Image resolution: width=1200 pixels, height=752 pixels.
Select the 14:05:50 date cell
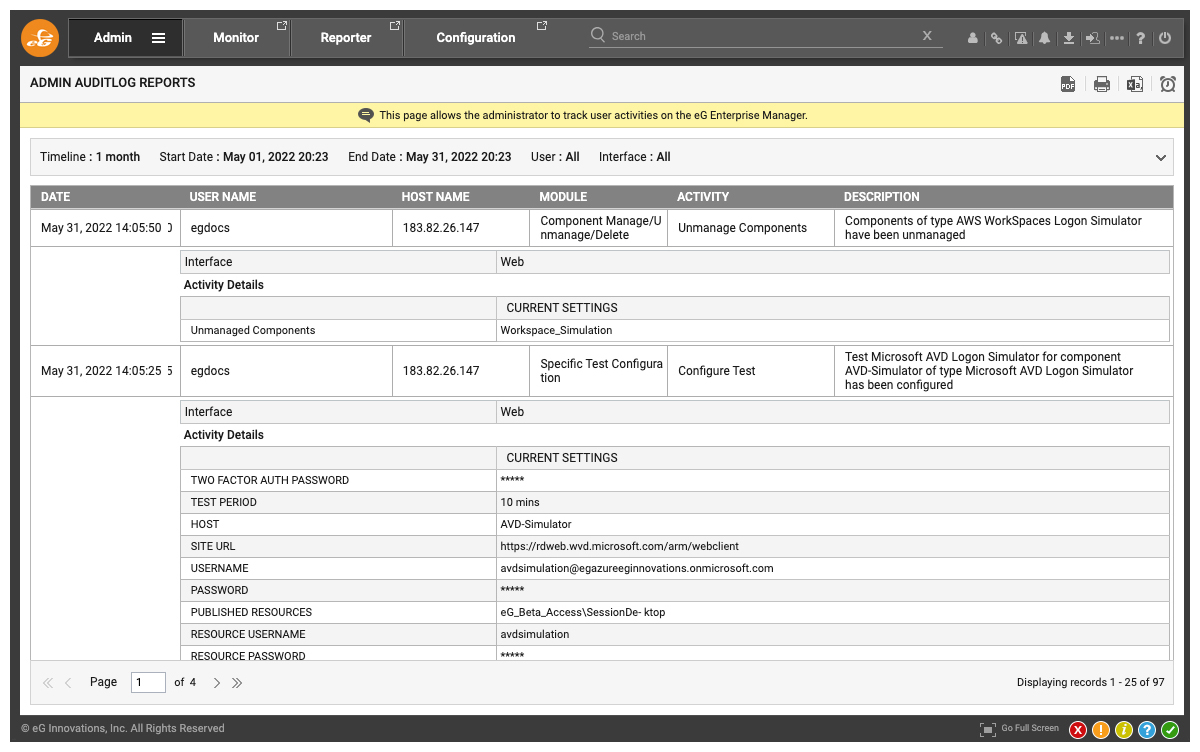point(105,228)
